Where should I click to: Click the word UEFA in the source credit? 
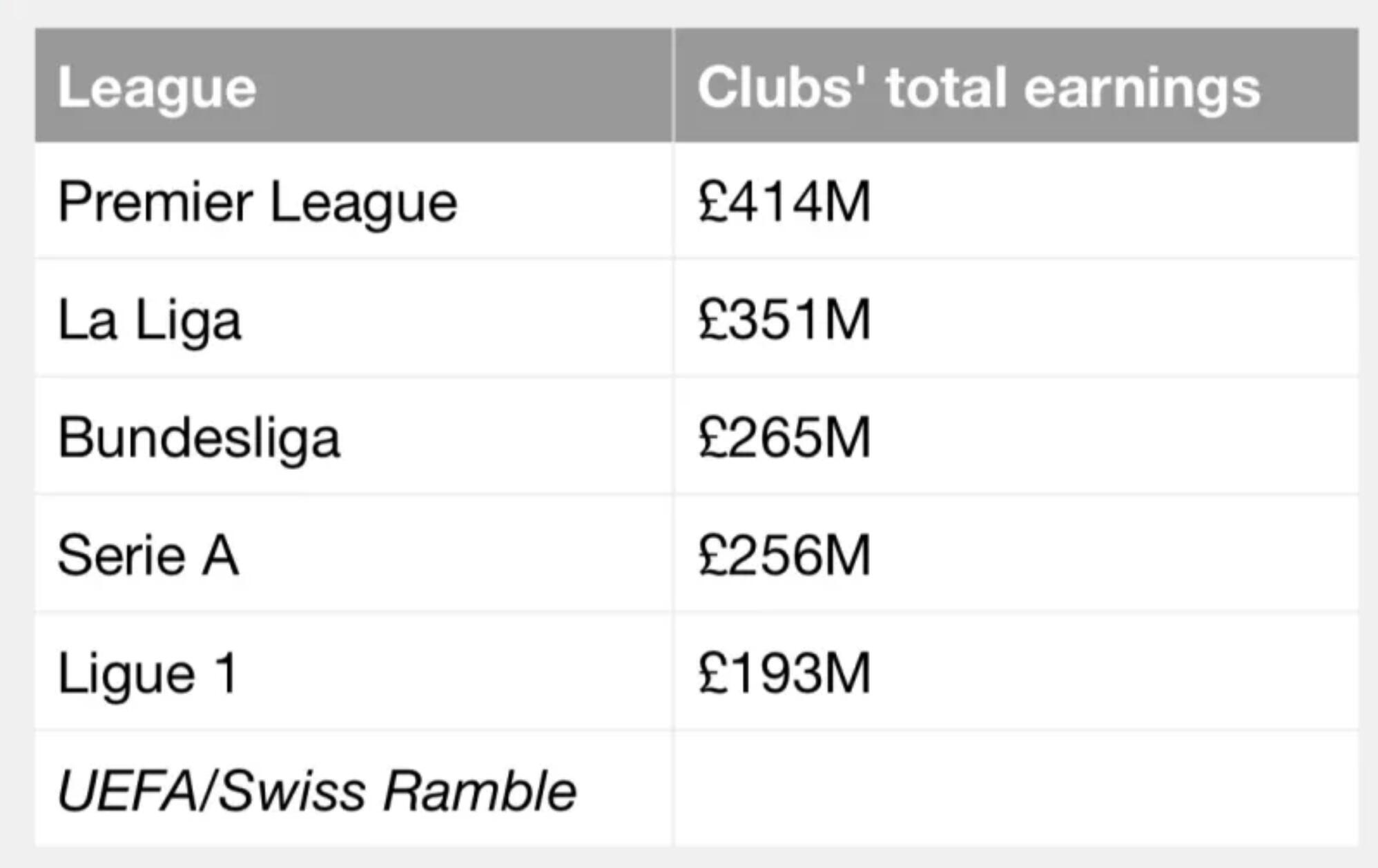point(127,791)
